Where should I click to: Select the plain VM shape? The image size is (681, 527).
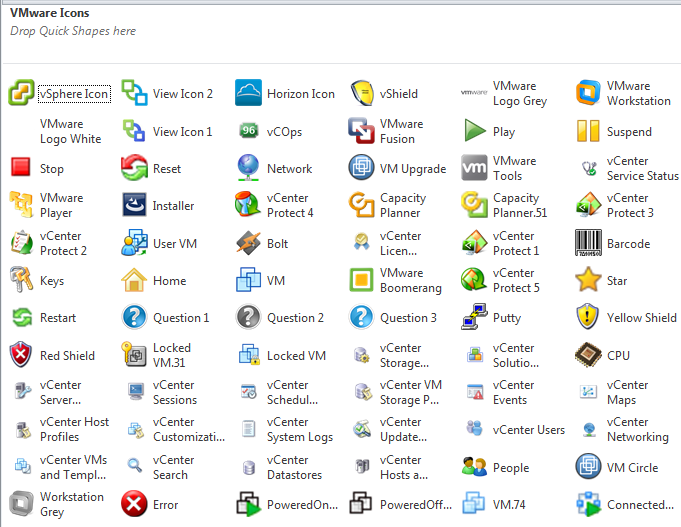click(248, 279)
